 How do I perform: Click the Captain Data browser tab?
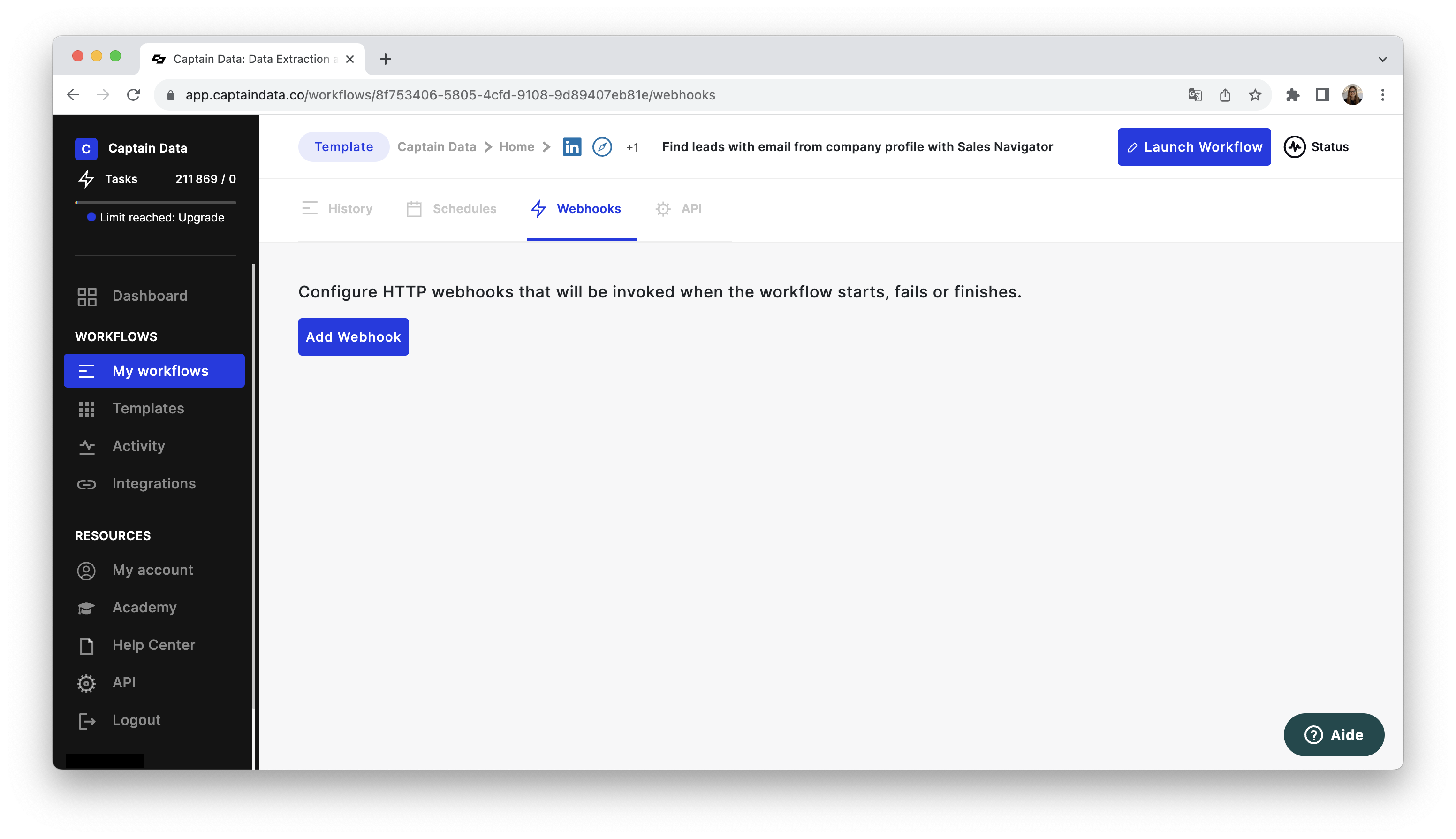tap(252, 59)
